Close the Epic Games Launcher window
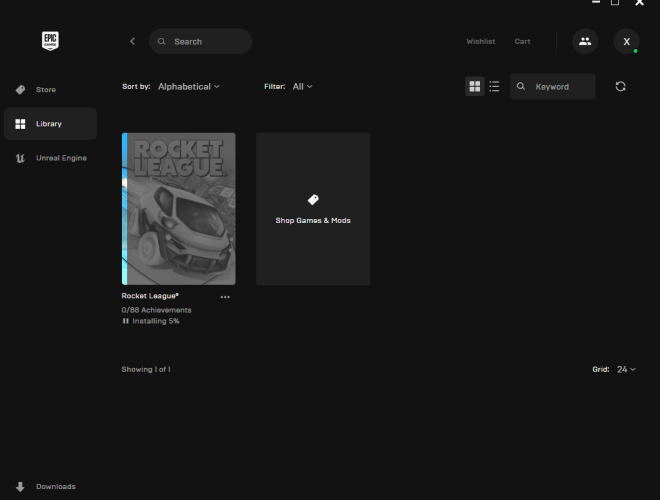The height and width of the screenshot is (500, 660). point(639,3)
